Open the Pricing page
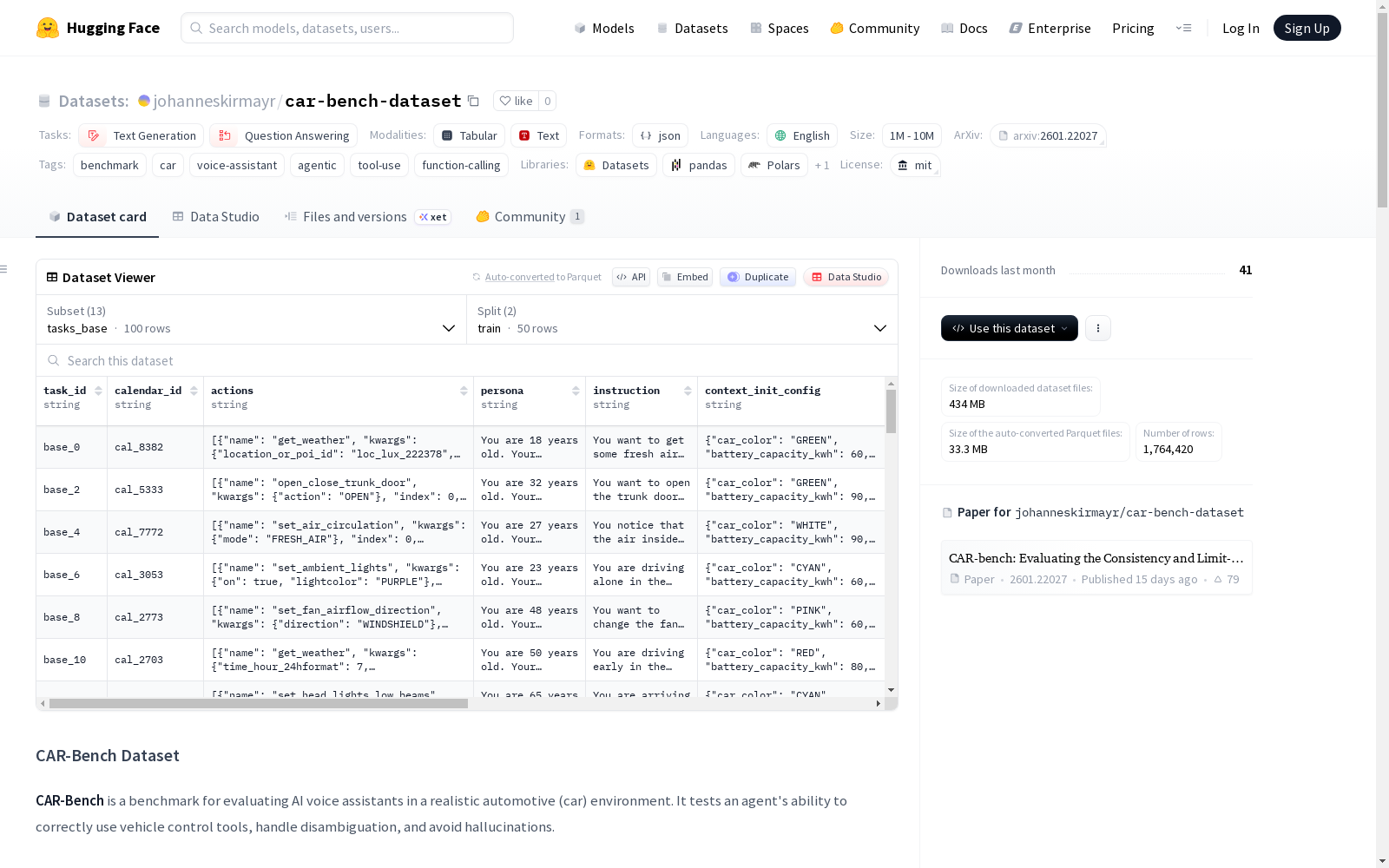Viewport: 1389px width, 868px height. (1133, 28)
